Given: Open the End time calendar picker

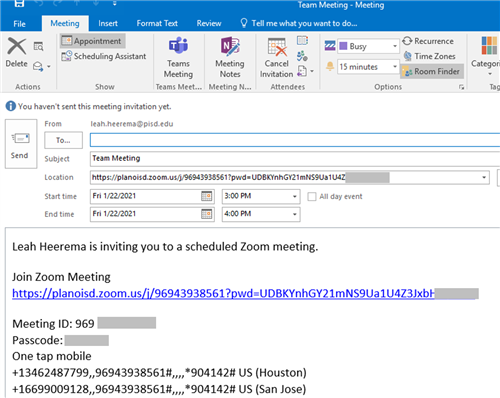Looking at the screenshot, I should [x=207, y=214].
